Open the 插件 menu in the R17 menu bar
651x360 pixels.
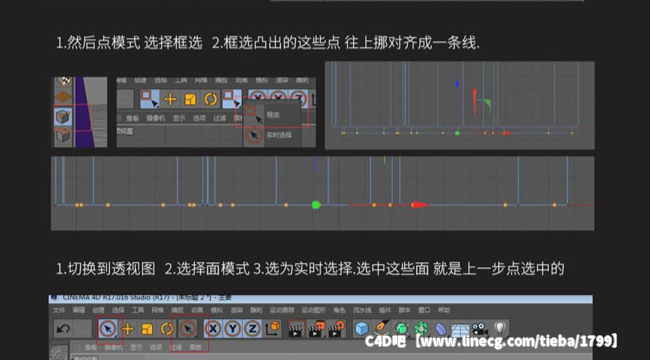(x=385, y=310)
